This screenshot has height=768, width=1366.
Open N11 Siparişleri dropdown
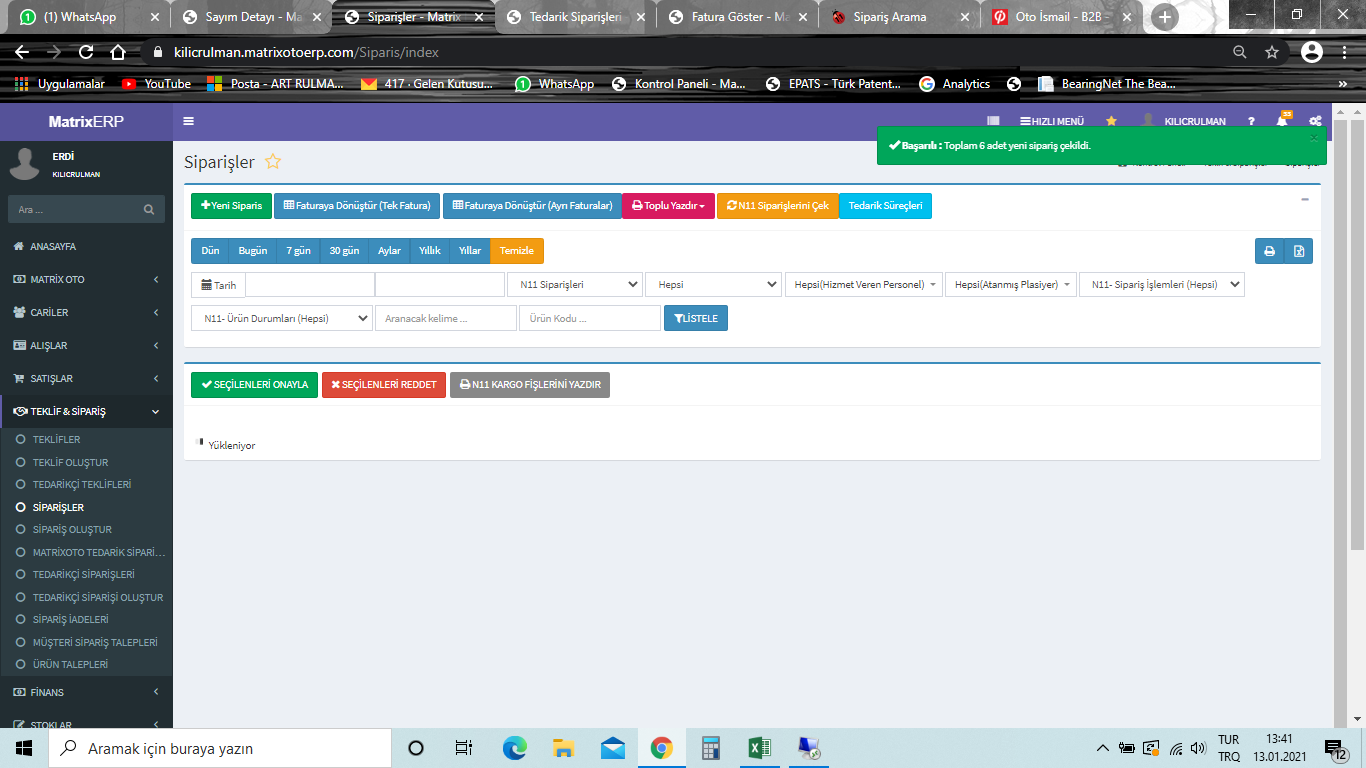[575, 285]
